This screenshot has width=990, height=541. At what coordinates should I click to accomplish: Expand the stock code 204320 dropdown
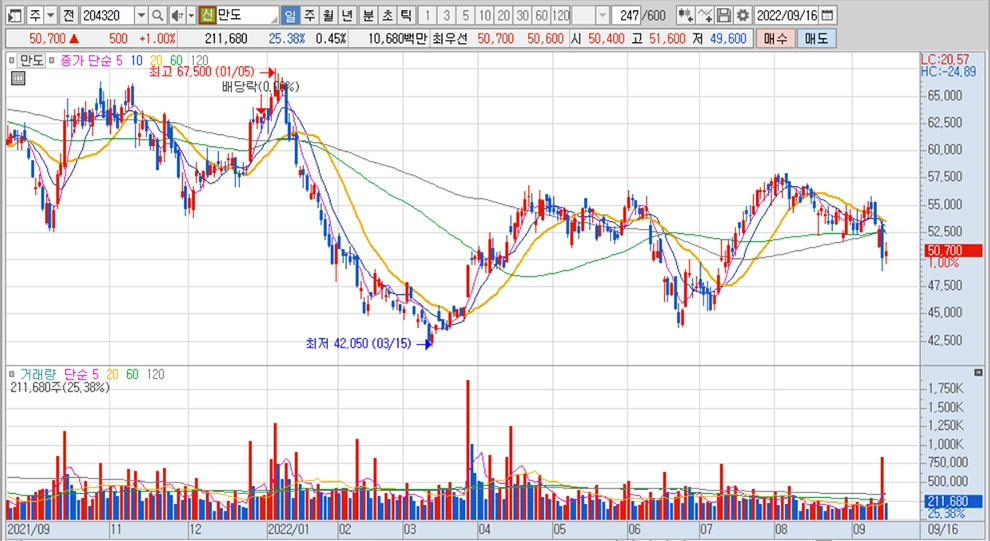point(140,16)
